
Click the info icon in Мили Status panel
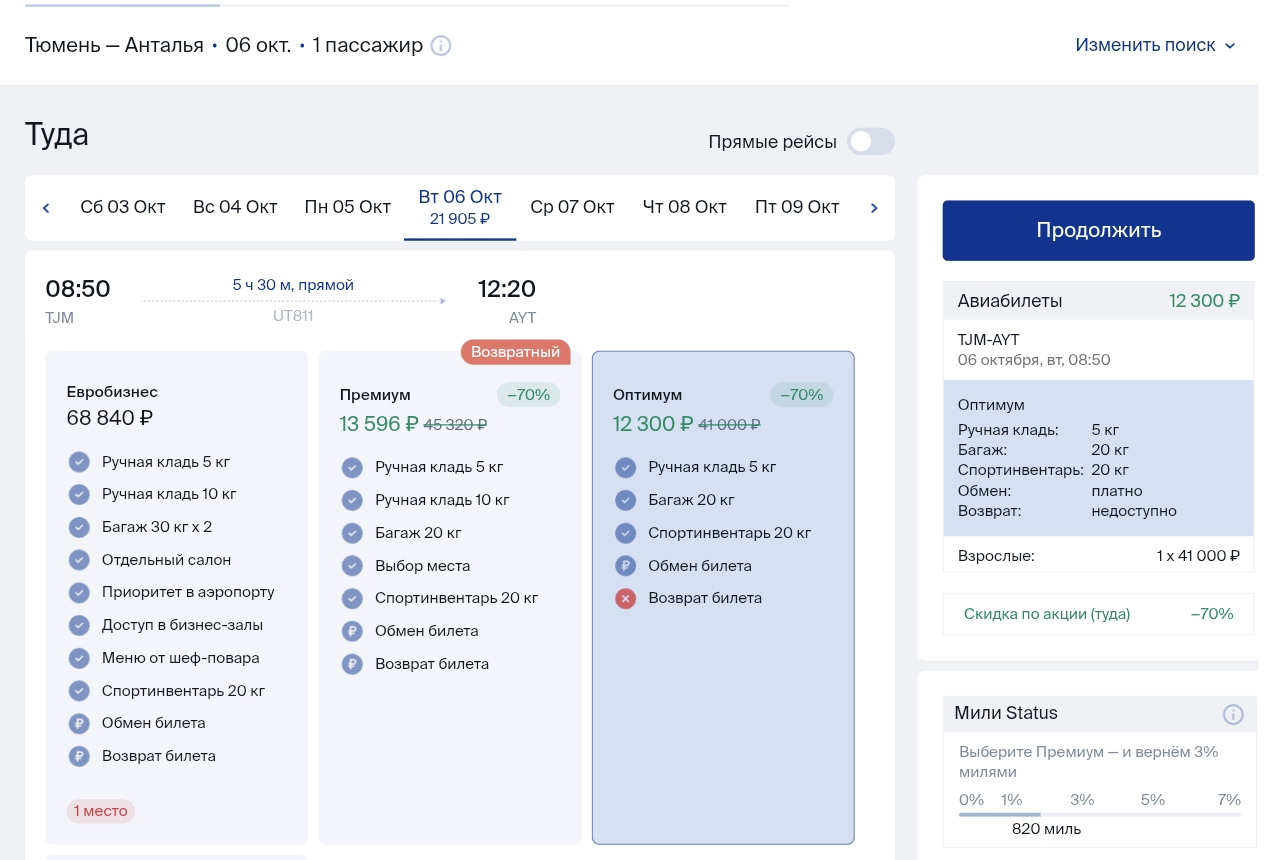pyautogui.click(x=1233, y=714)
